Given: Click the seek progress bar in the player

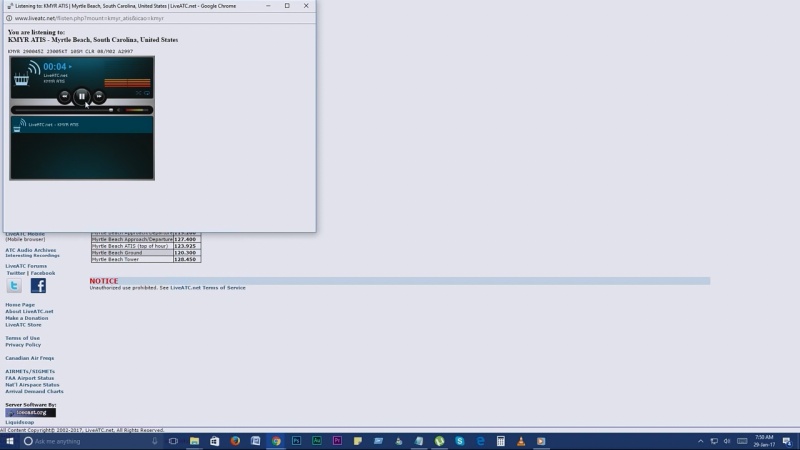Looking at the screenshot, I should 64,110.
